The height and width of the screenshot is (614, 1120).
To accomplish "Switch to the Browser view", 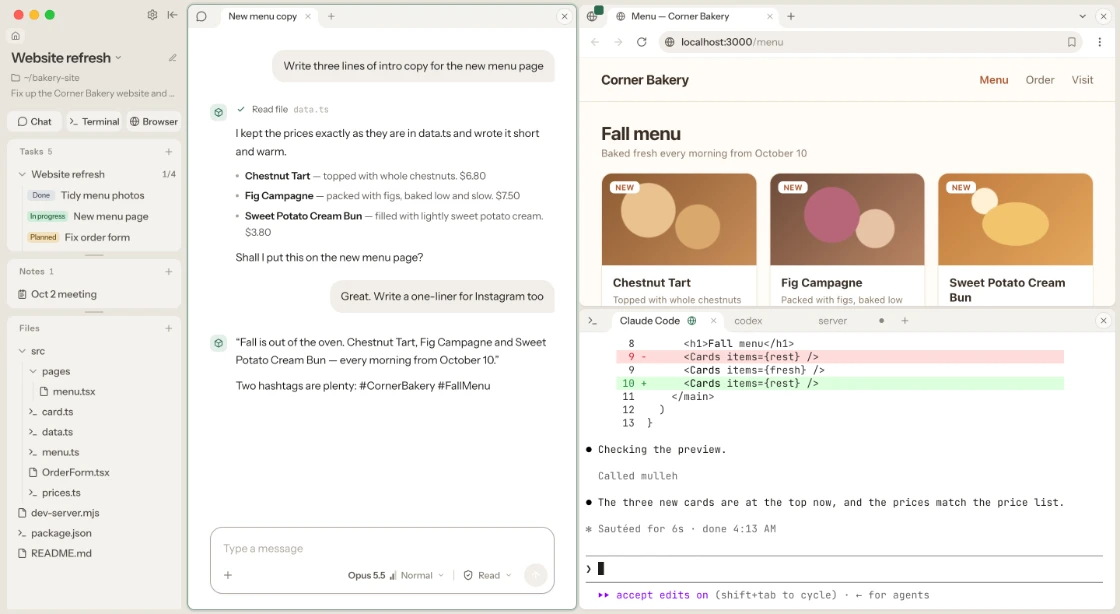I will point(154,121).
